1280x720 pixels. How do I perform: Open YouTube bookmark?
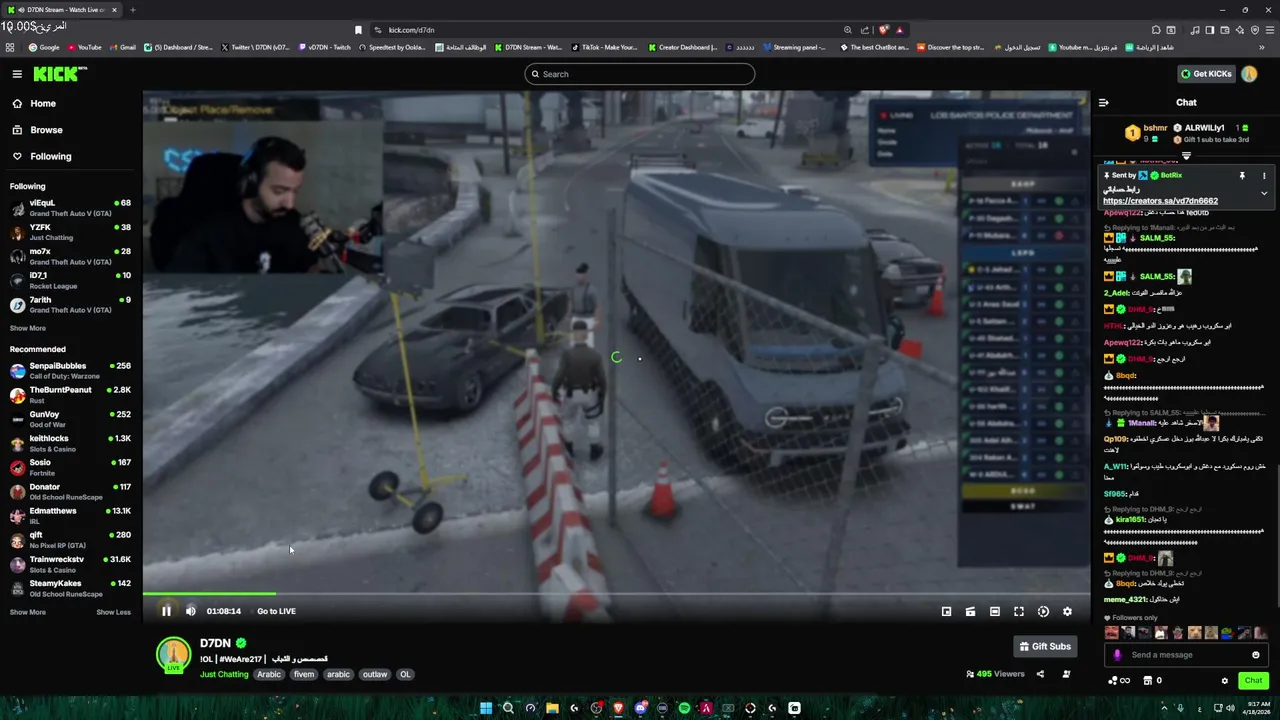coord(84,47)
